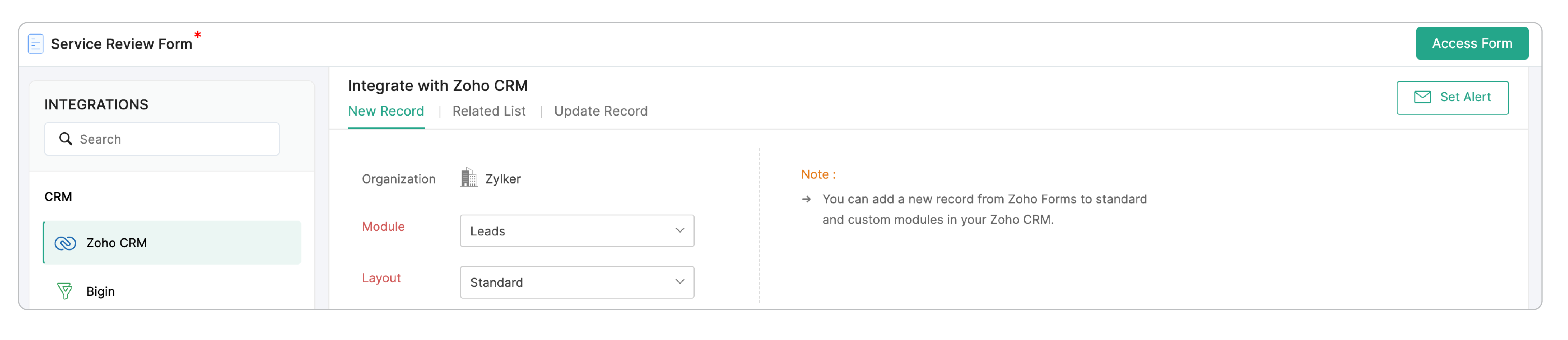Select Bigin under the CRM section
Image resolution: width=1568 pixels, height=340 pixels.
click(100, 291)
